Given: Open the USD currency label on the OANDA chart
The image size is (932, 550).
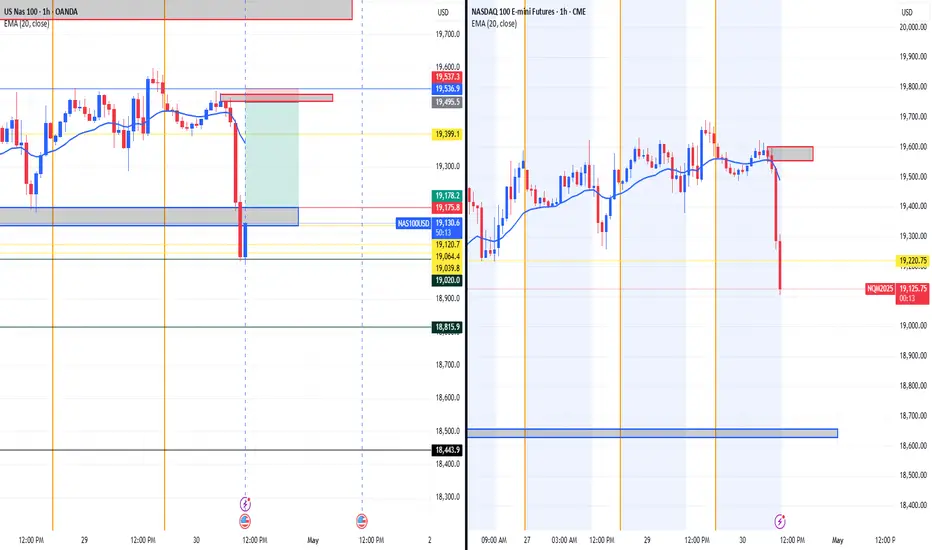Looking at the screenshot, I should click(x=443, y=12).
